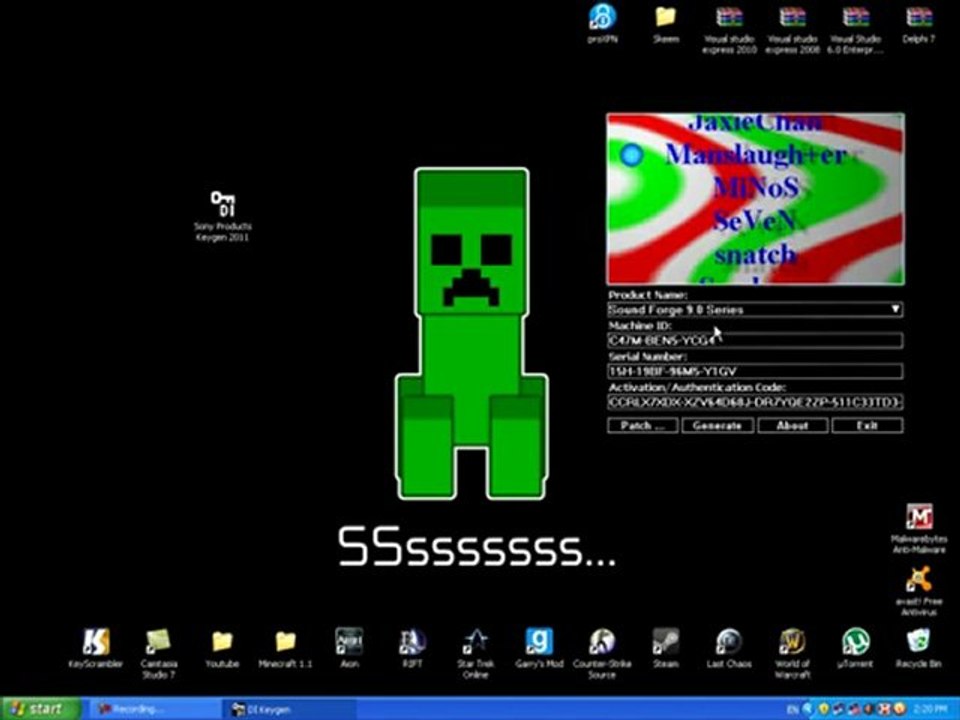Click the scrolling credits banner image
This screenshot has height=720, width=960.
756,198
